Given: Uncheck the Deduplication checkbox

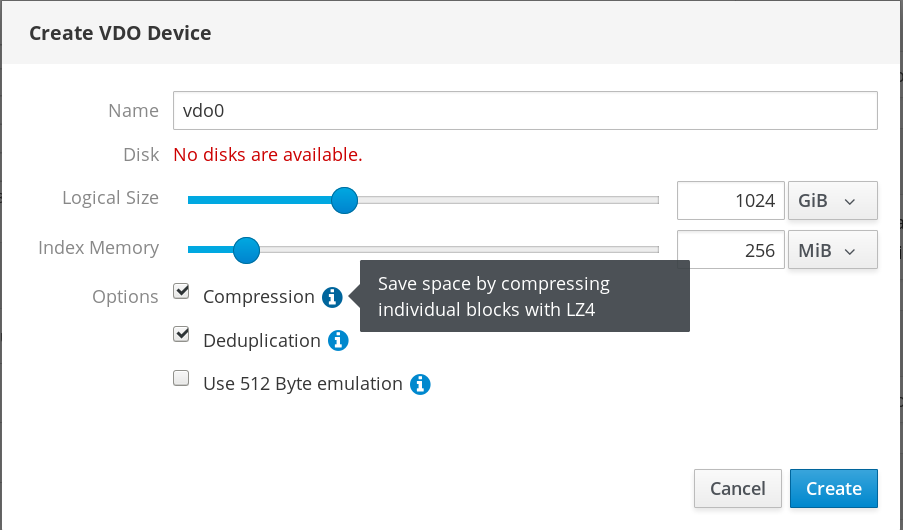Looking at the screenshot, I should coord(181,334).
